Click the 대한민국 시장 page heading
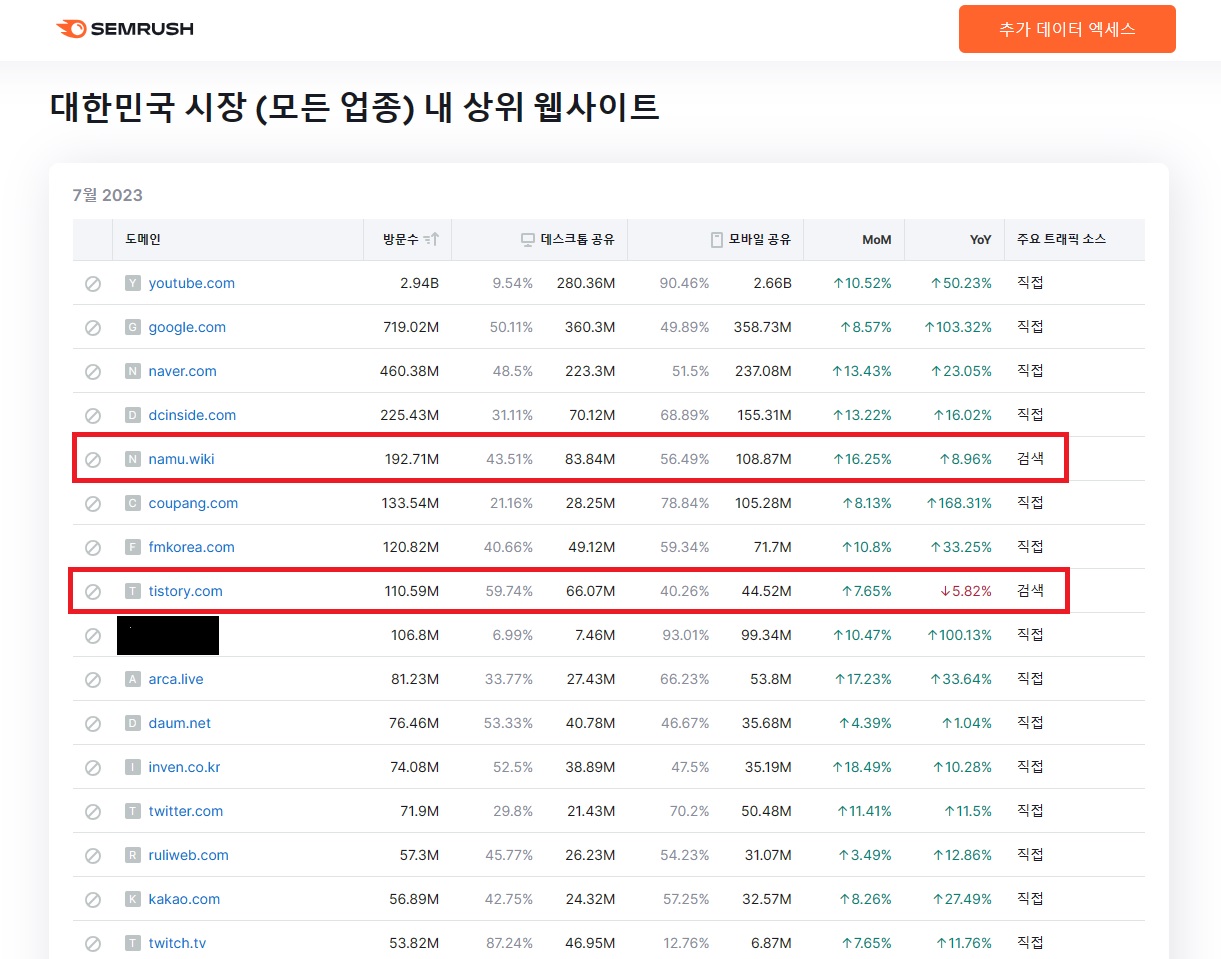Viewport: 1221px width, 959px height. [x=354, y=106]
